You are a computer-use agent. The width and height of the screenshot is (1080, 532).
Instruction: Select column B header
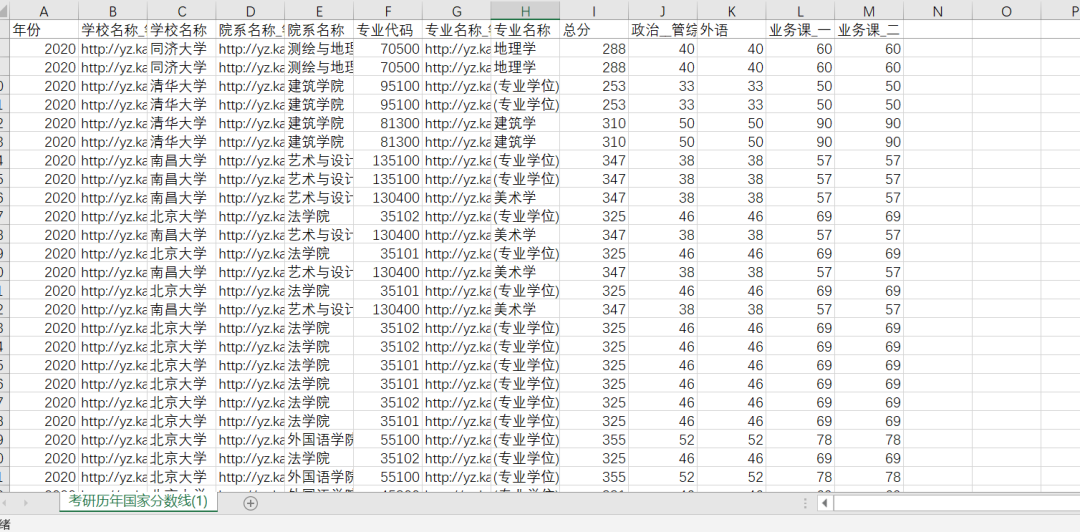point(113,10)
